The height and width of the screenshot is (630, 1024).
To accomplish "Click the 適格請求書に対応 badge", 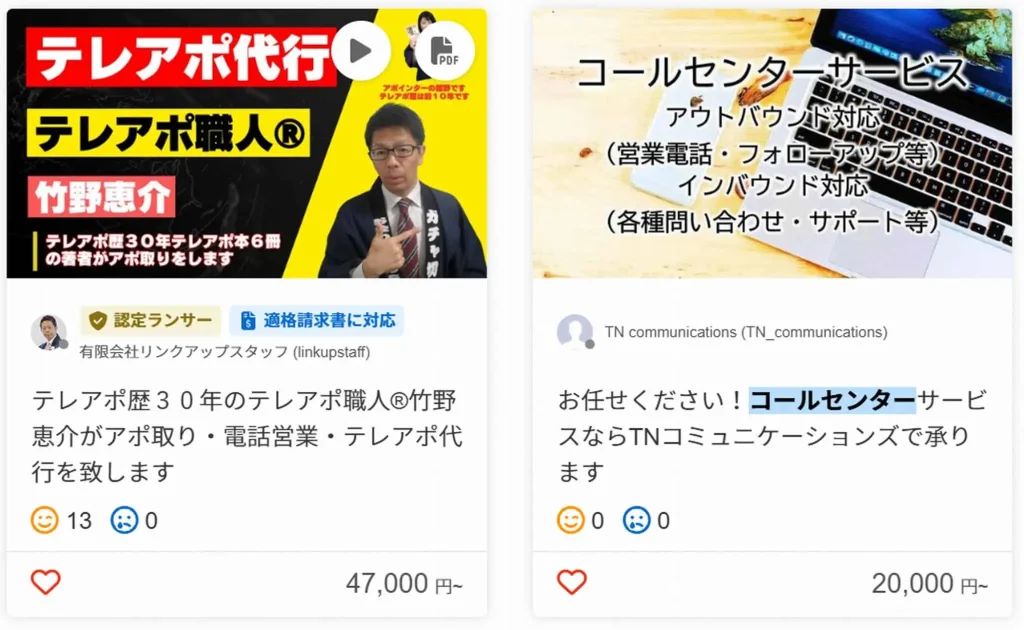I will 317,321.
